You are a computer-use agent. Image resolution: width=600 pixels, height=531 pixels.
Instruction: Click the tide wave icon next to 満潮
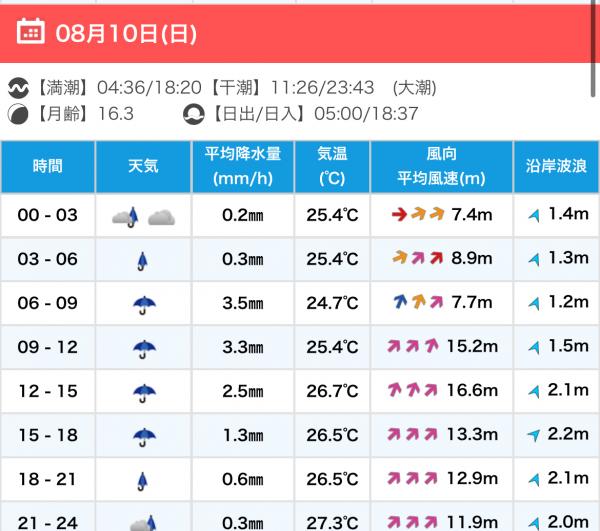coord(18,88)
